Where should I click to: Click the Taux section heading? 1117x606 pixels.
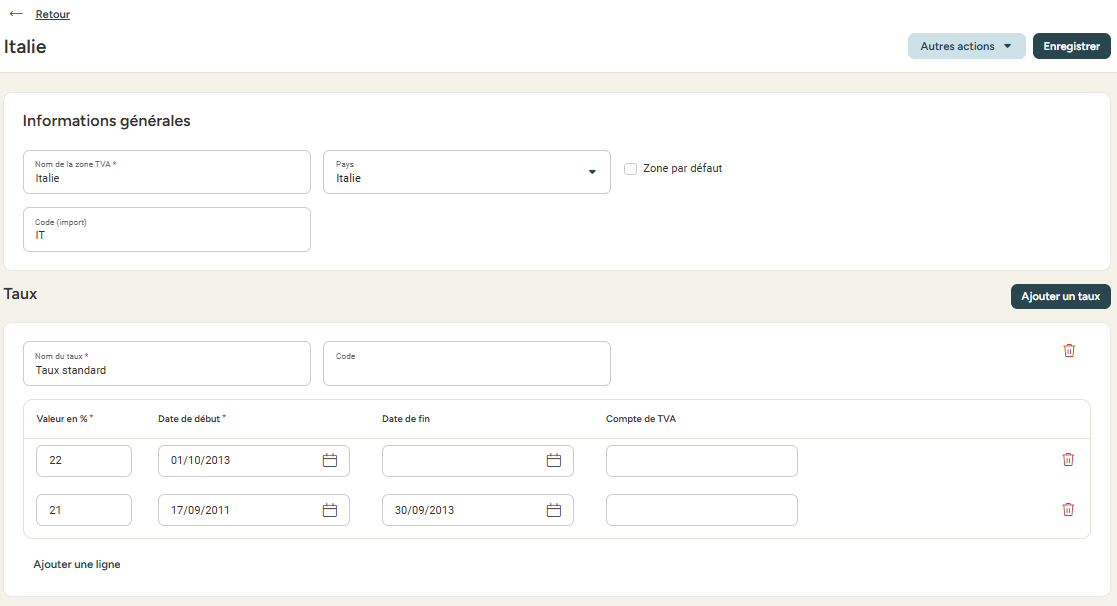[21, 294]
